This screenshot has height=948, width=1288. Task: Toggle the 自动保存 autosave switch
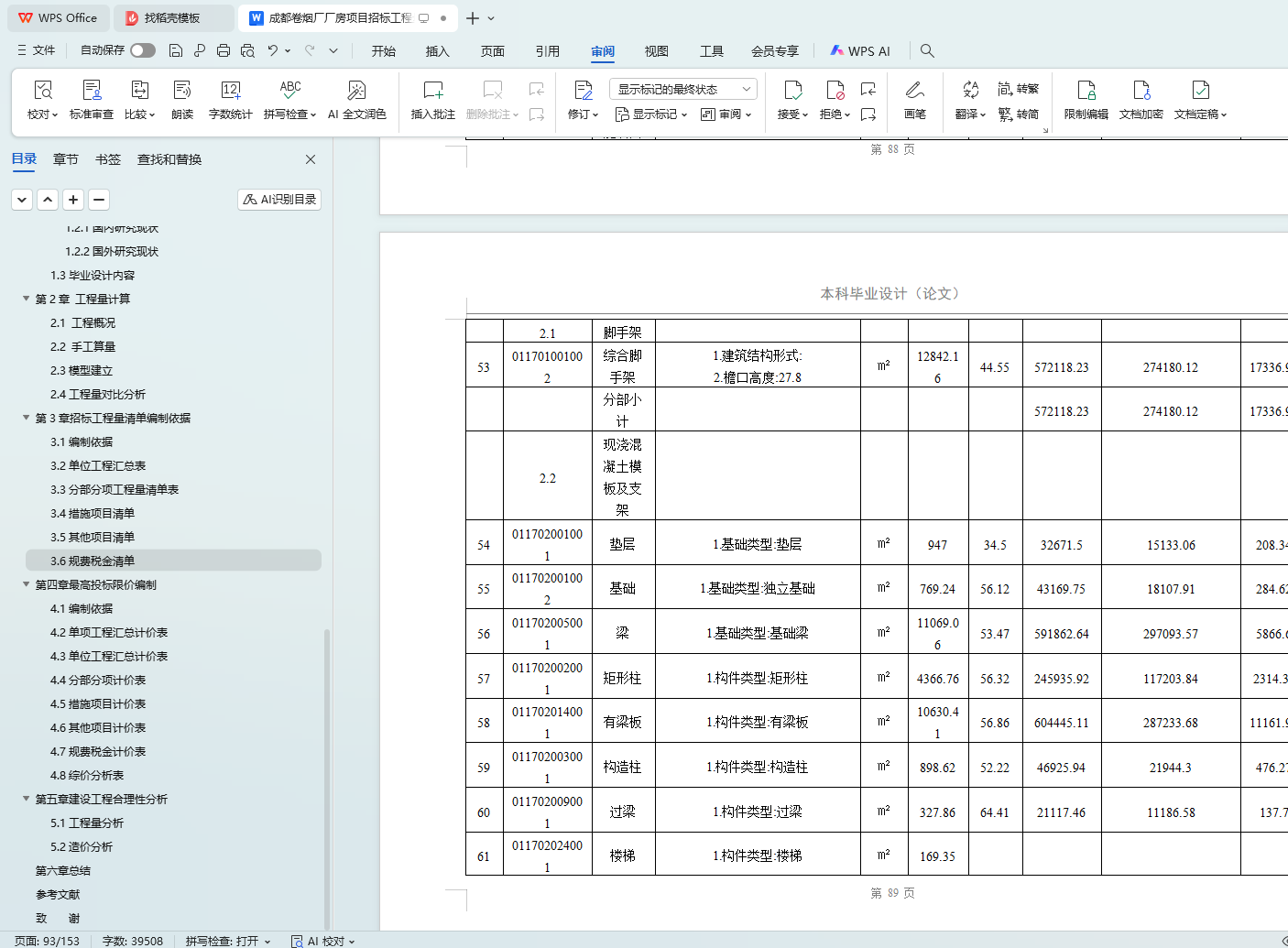(143, 50)
